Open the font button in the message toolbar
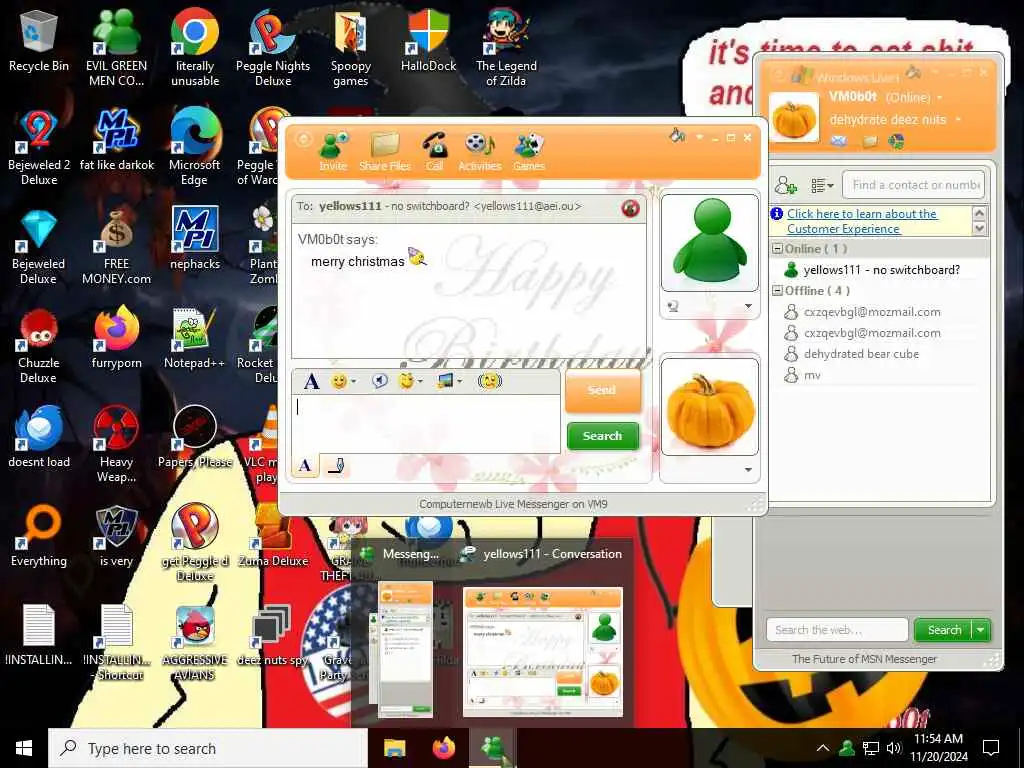This screenshot has height=768, width=1024. [x=312, y=381]
